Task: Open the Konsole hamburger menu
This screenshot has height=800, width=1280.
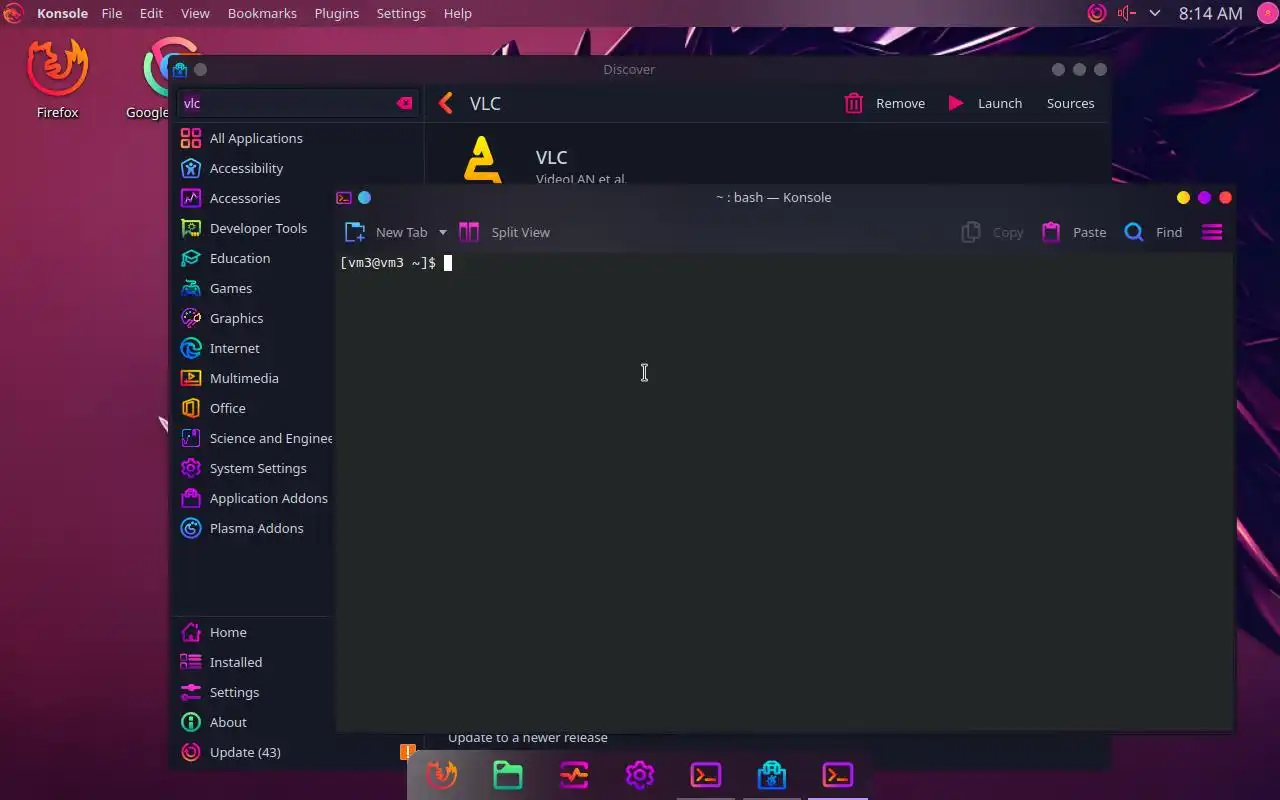Action: coord(1212,232)
